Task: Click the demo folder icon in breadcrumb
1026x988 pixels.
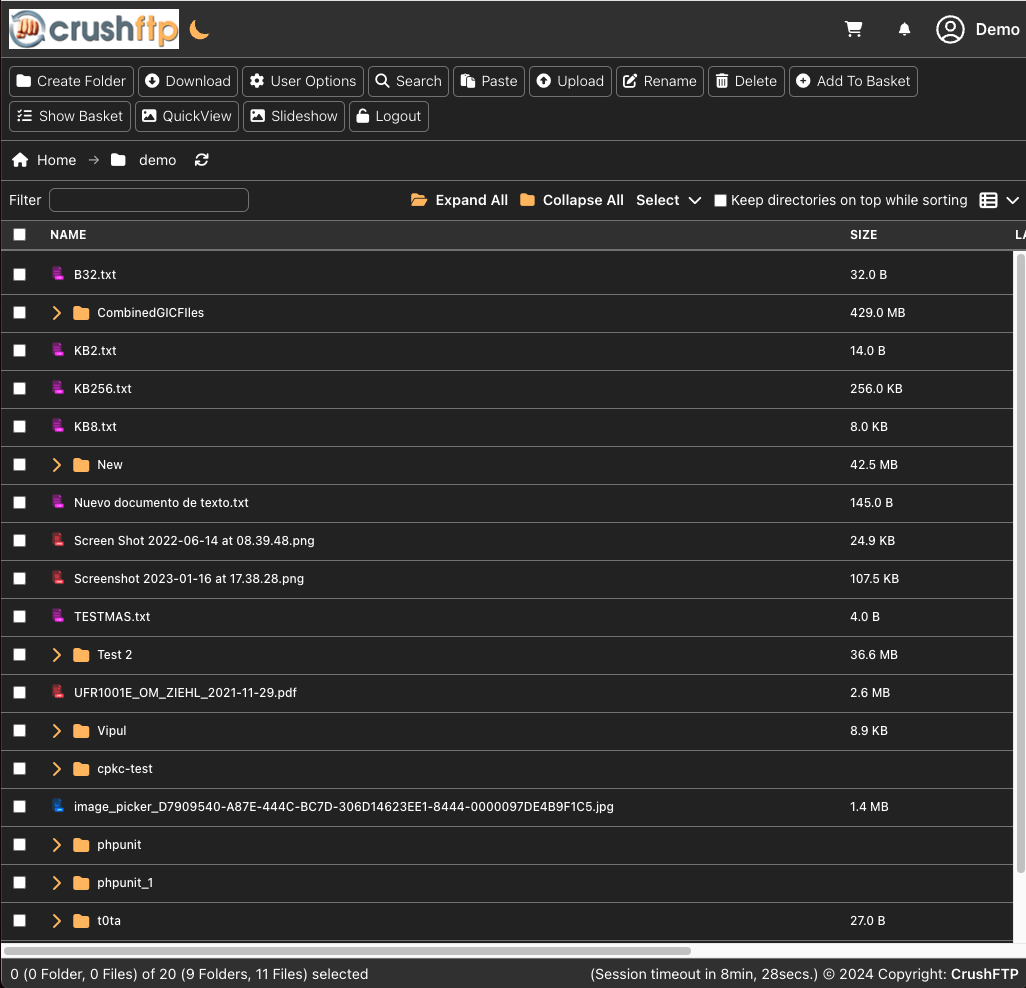Action: [118, 160]
